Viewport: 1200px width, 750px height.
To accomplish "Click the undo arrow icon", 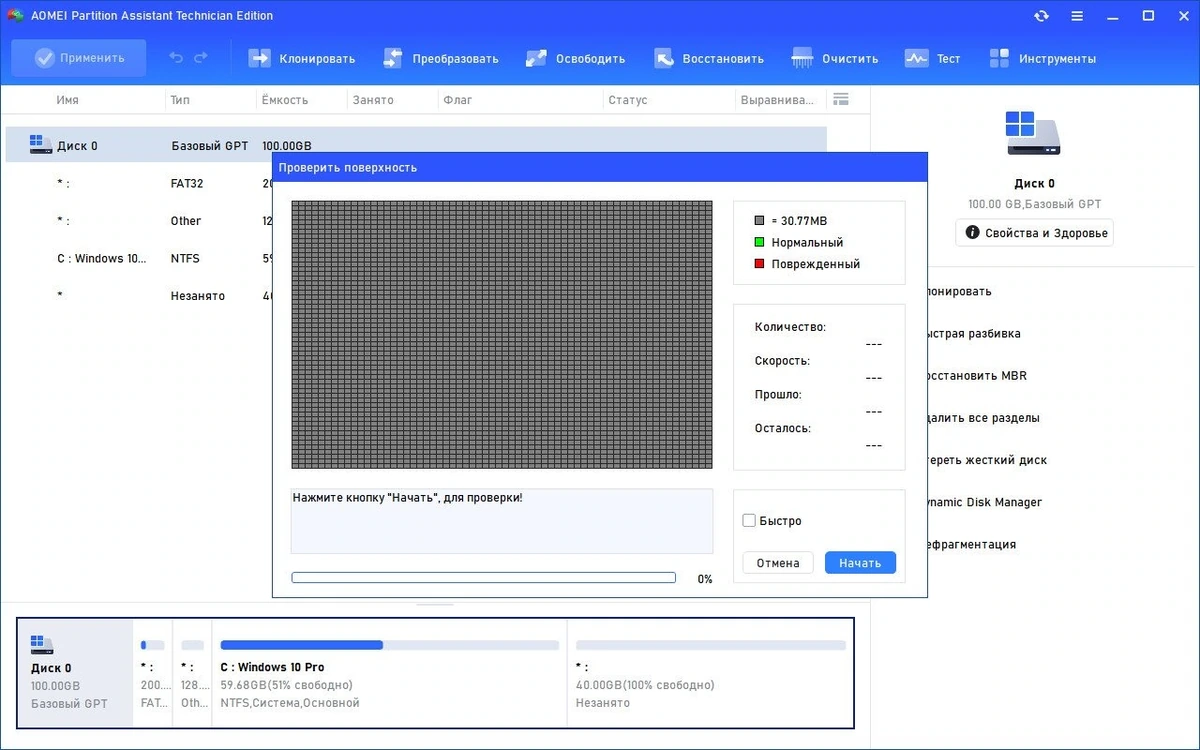I will (x=176, y=58).
